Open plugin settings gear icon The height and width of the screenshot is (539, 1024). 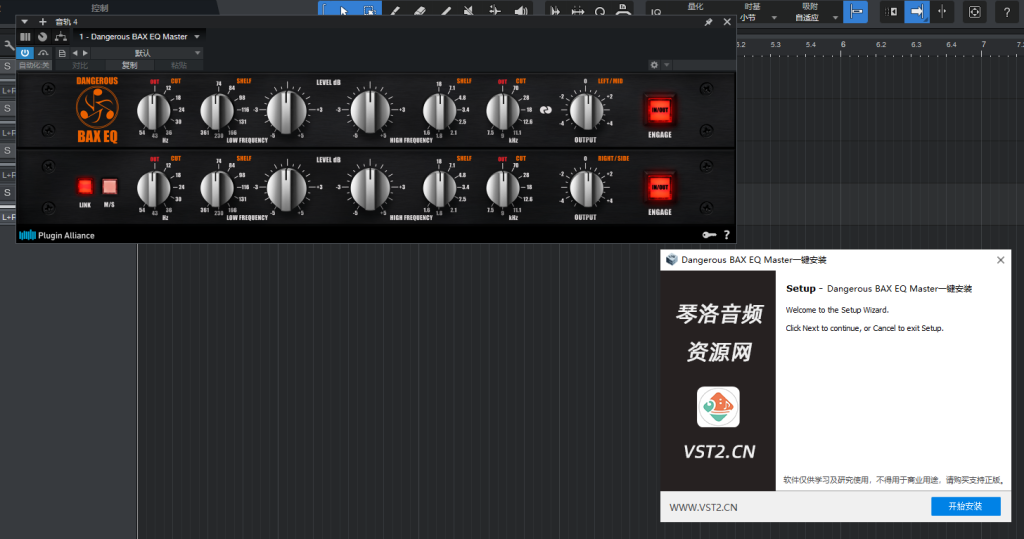click(654, 65)
